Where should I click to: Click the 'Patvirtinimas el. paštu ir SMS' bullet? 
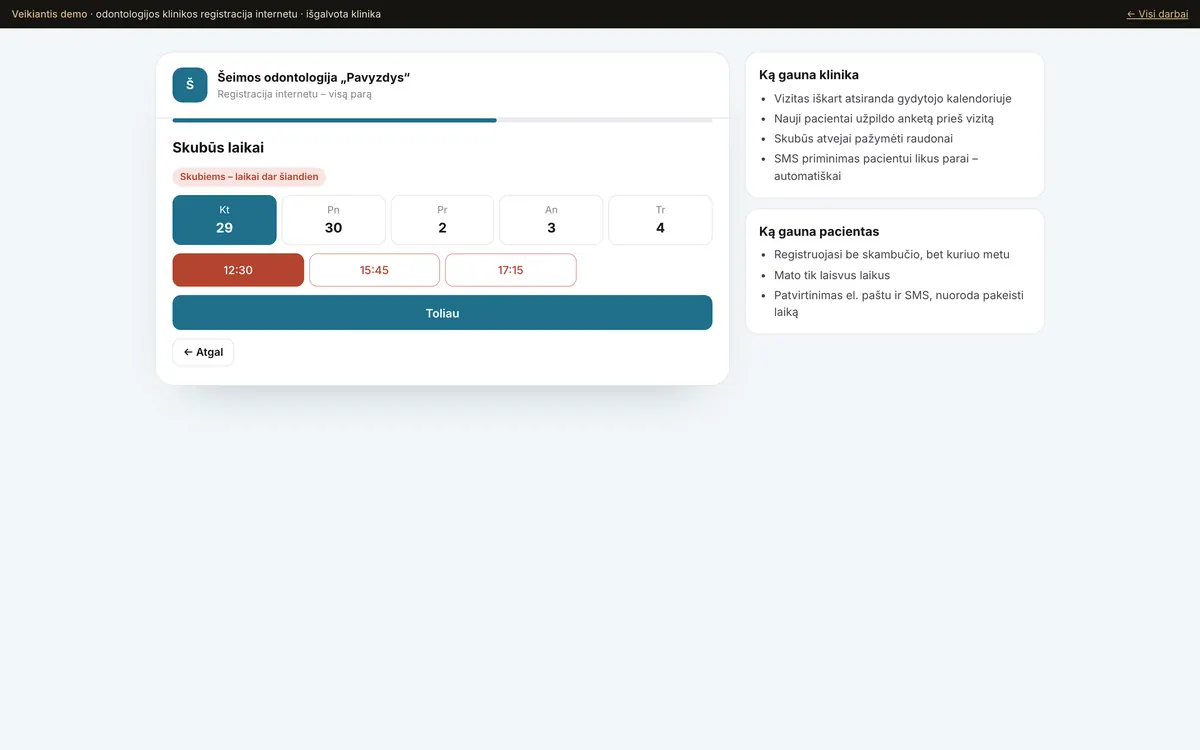(899, 303)
